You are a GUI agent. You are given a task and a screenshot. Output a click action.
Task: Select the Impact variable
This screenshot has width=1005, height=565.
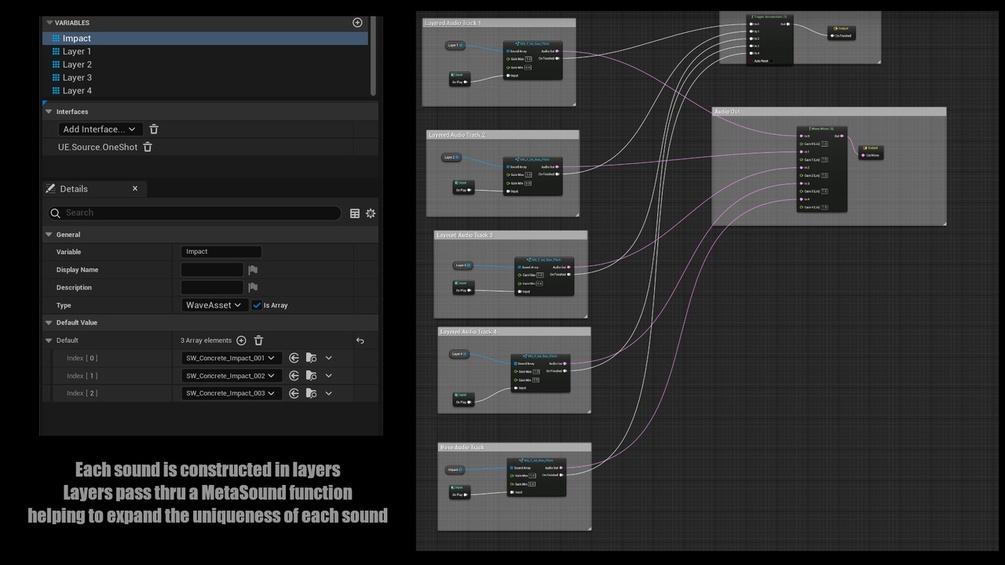205,38
